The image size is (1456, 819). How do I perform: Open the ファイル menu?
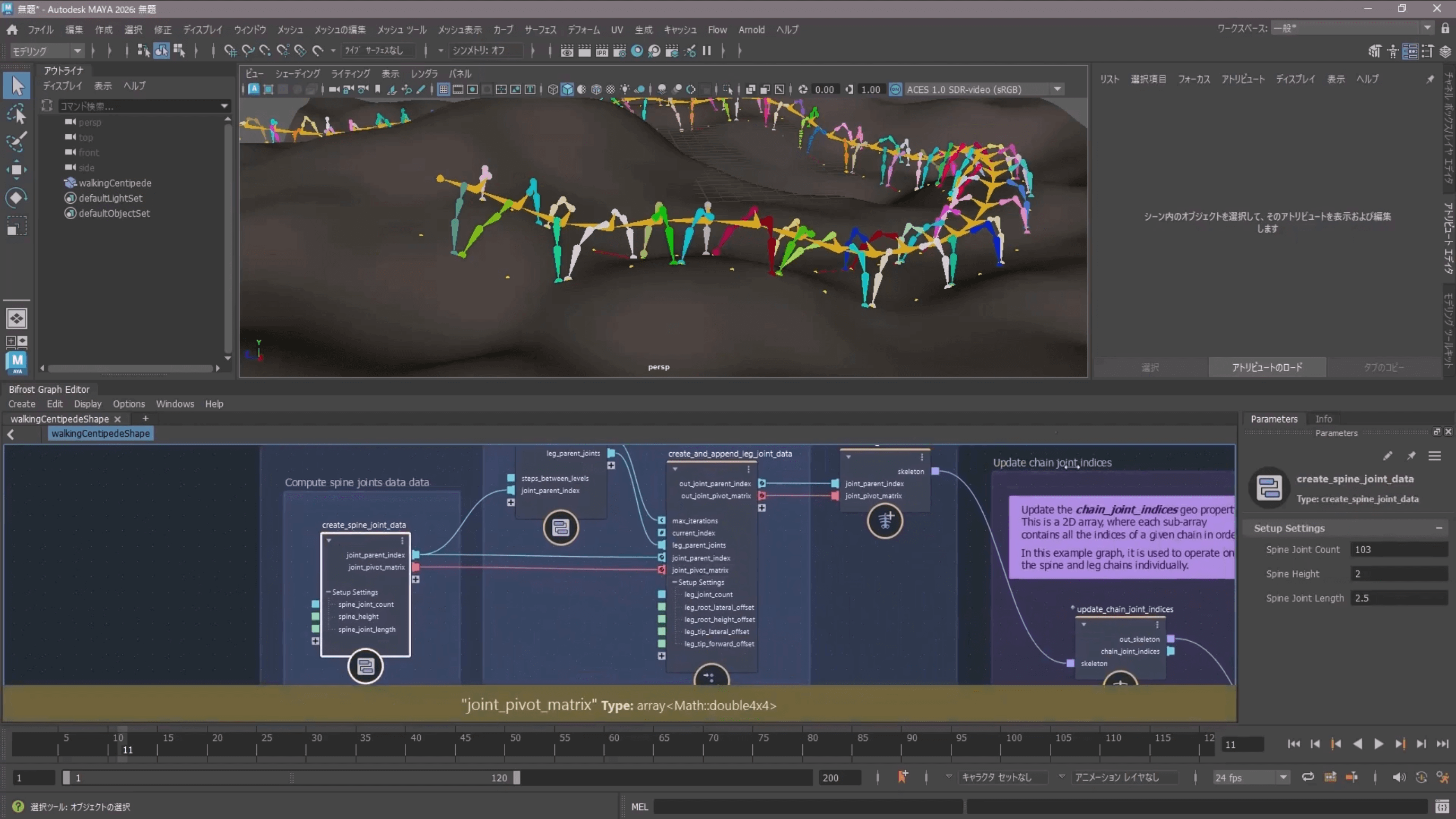40,29
